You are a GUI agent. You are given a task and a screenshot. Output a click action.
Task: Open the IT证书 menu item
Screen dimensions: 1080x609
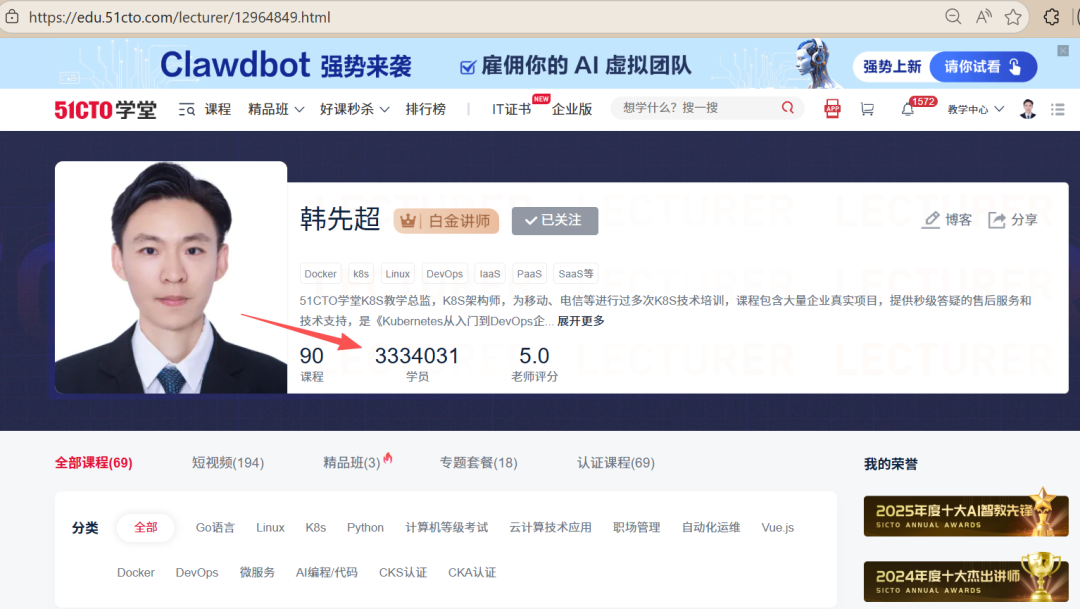point(512,110)
